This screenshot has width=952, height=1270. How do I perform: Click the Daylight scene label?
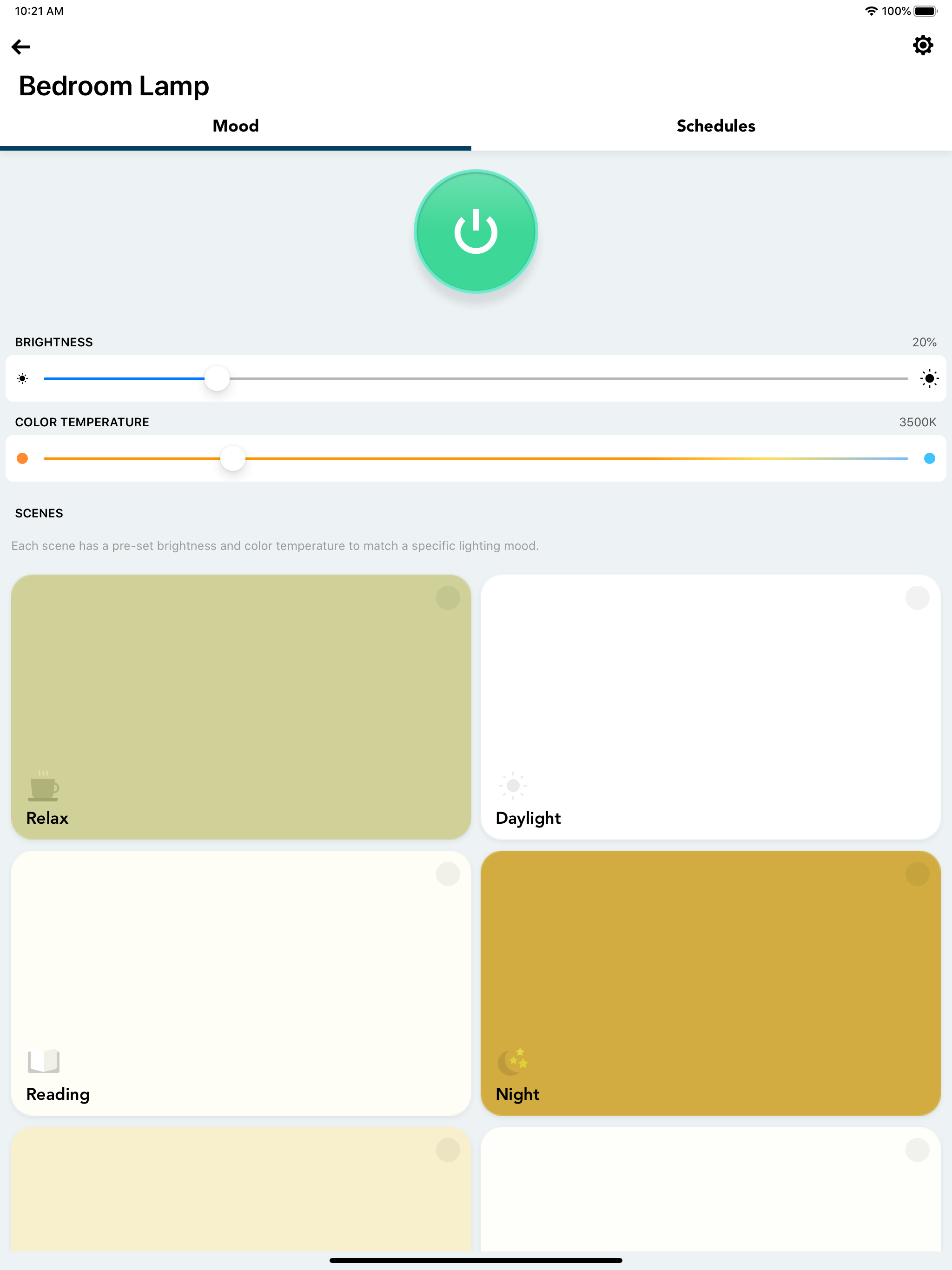tap(528, 819)
